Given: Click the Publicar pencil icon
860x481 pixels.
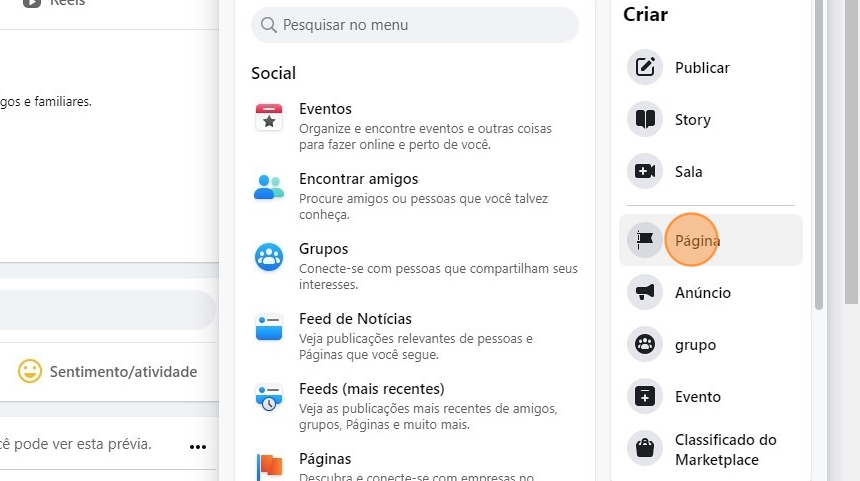Looking at the screenshot, I should click(645, 68).
